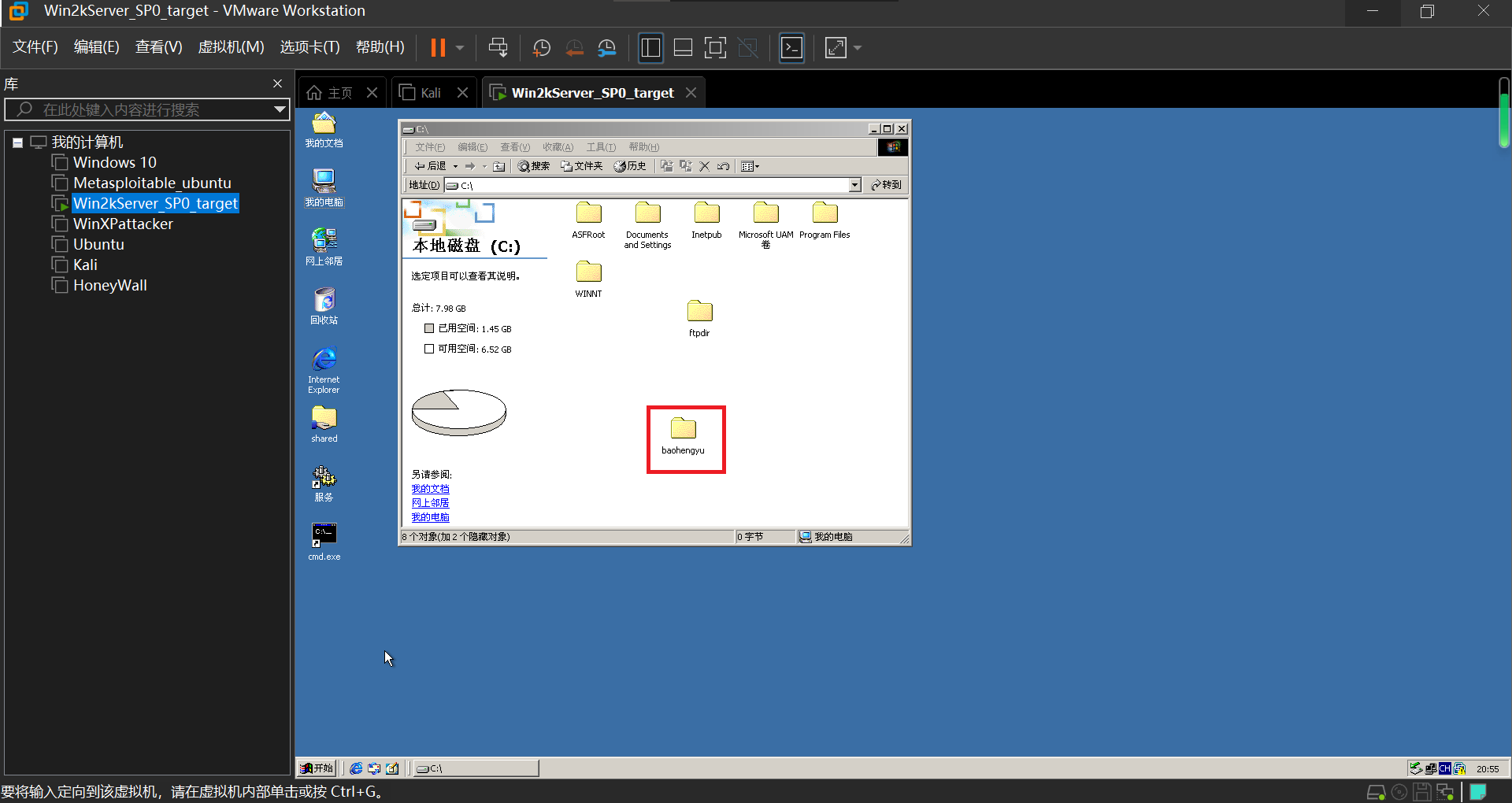Open the Explorer address bar dropdown

pyautogui.click(x=854, y=185)
